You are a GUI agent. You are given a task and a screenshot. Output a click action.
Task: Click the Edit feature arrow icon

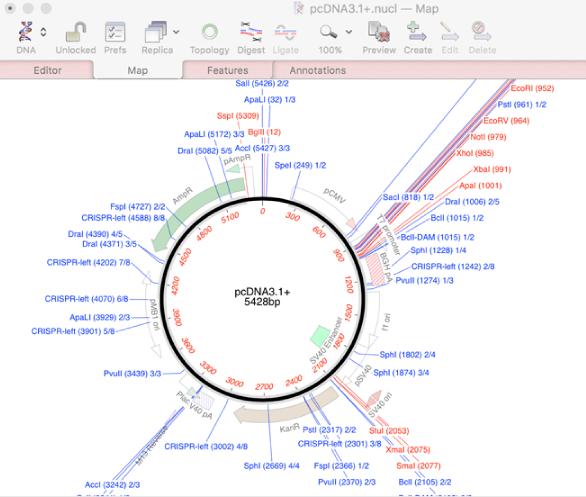click(x=449, y=32)
